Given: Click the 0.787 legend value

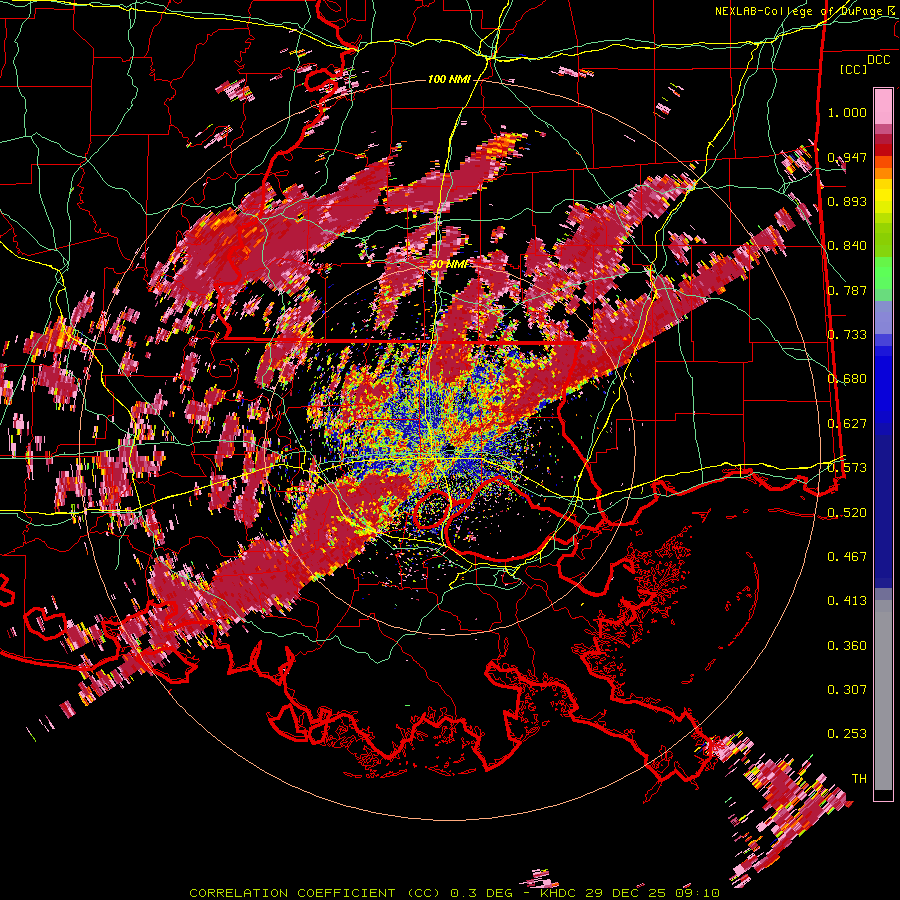Looking at the screenshot, I should [847, 290].
